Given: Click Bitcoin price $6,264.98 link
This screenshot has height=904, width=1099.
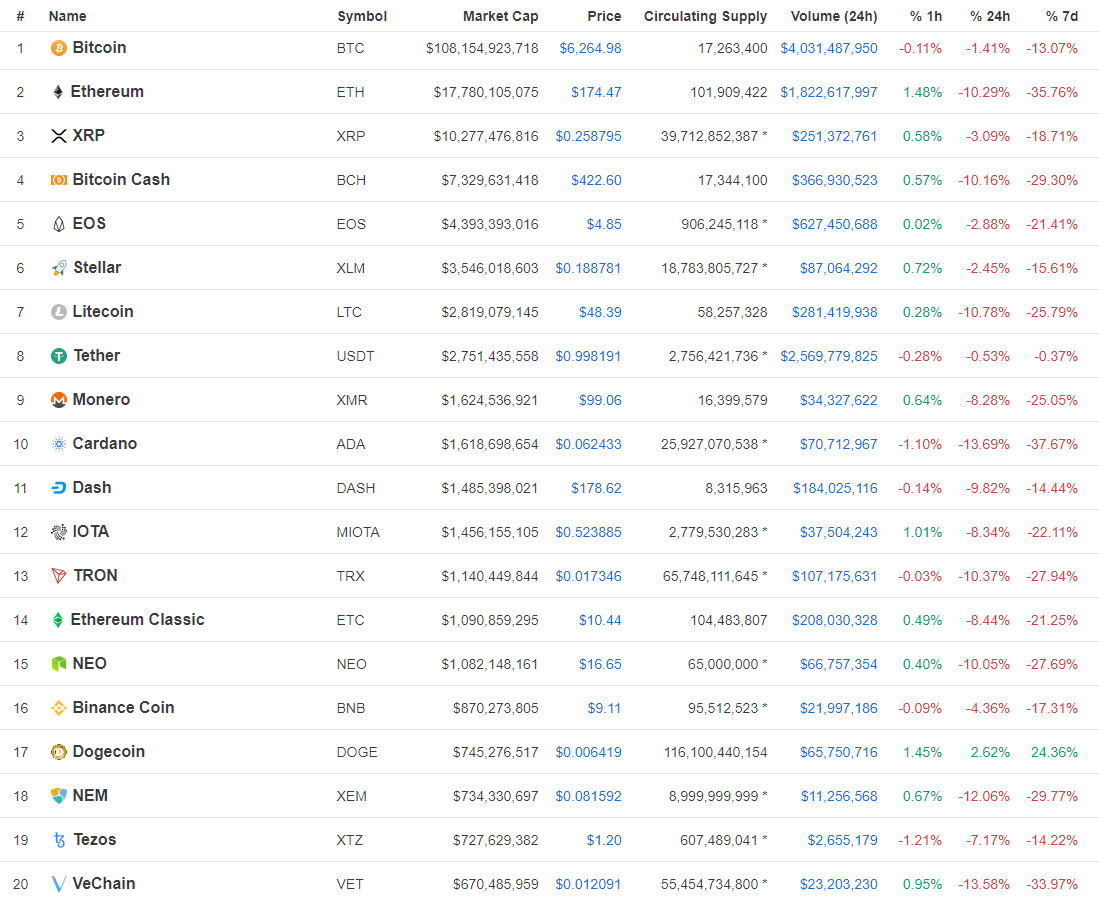Looking at the screenshot, I should (x=590, y=48).
